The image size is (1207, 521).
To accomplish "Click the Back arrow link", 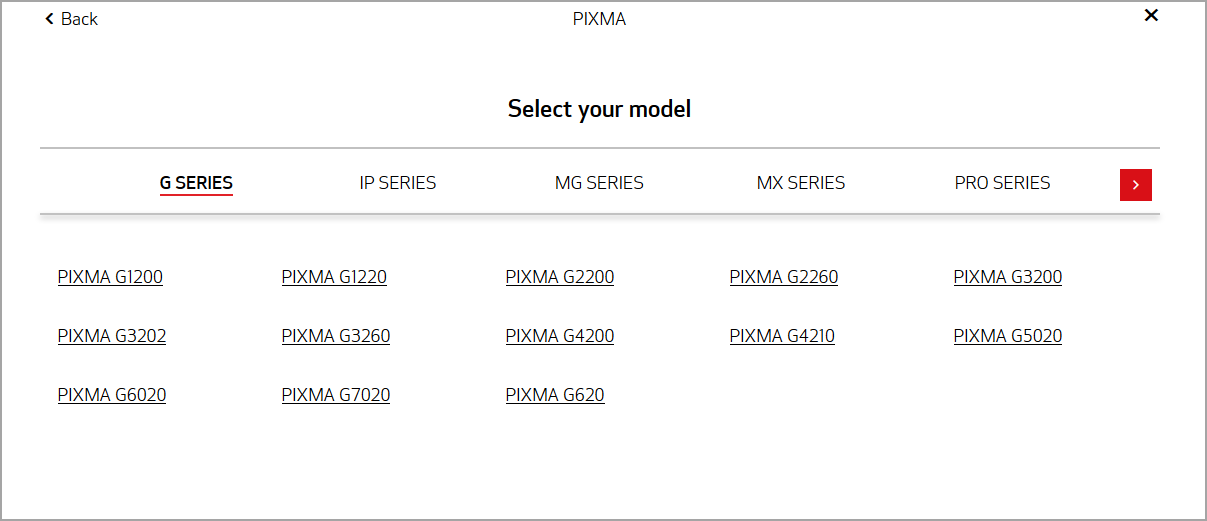I will click(x=71, y=19).
